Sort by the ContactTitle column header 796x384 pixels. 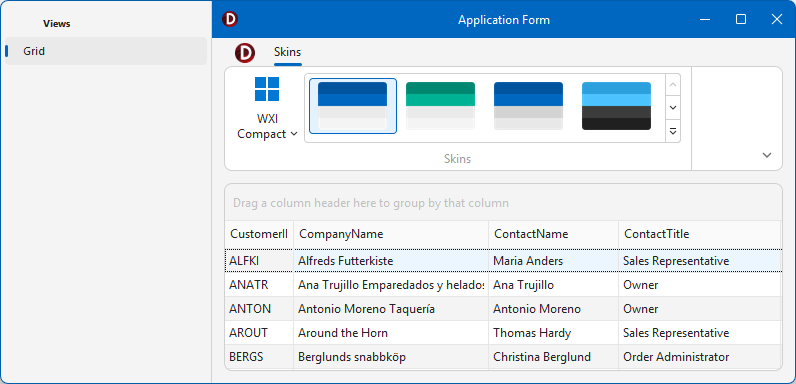tap(699, 234)
